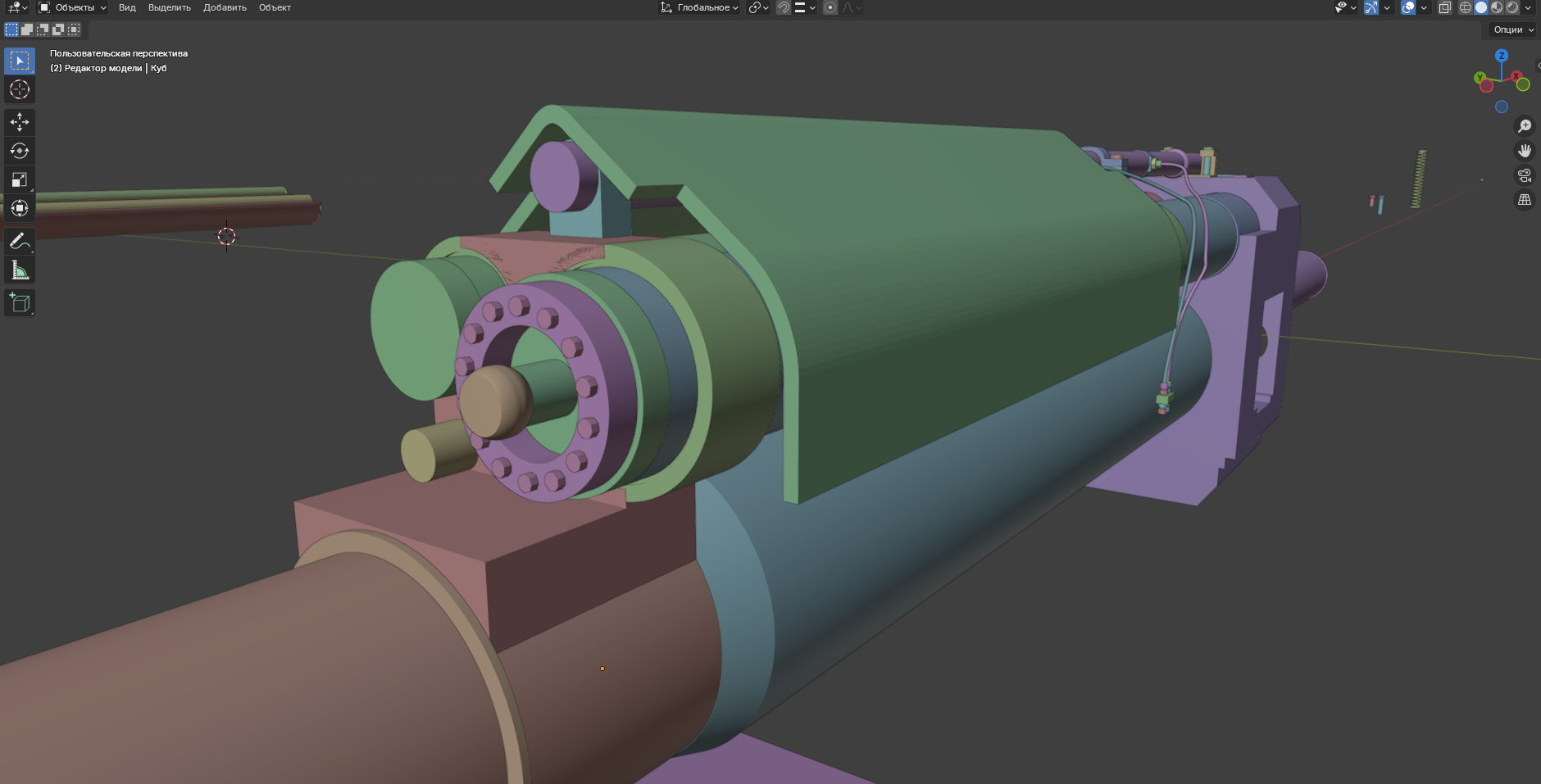This screenshot has height=784, width=1541.
Task: Select the Transform tool
Action: 20,208
